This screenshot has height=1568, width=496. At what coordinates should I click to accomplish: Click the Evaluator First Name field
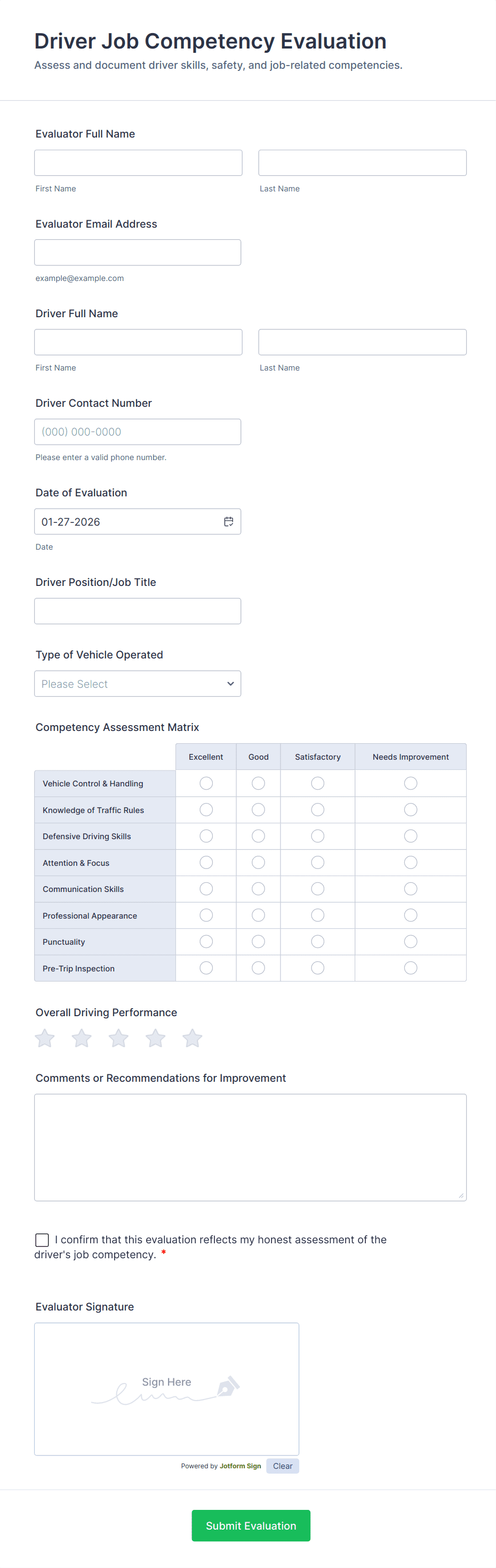[x=138, y=163]
